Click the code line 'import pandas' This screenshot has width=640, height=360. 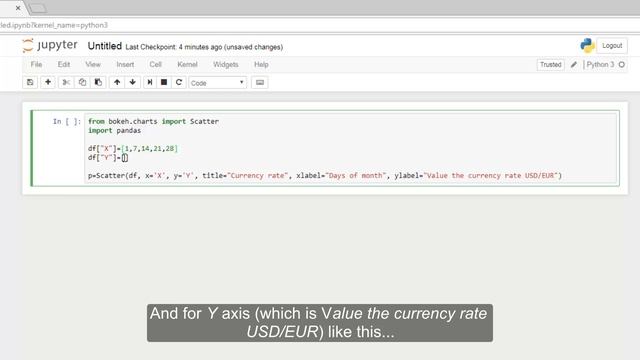[115, 131]
